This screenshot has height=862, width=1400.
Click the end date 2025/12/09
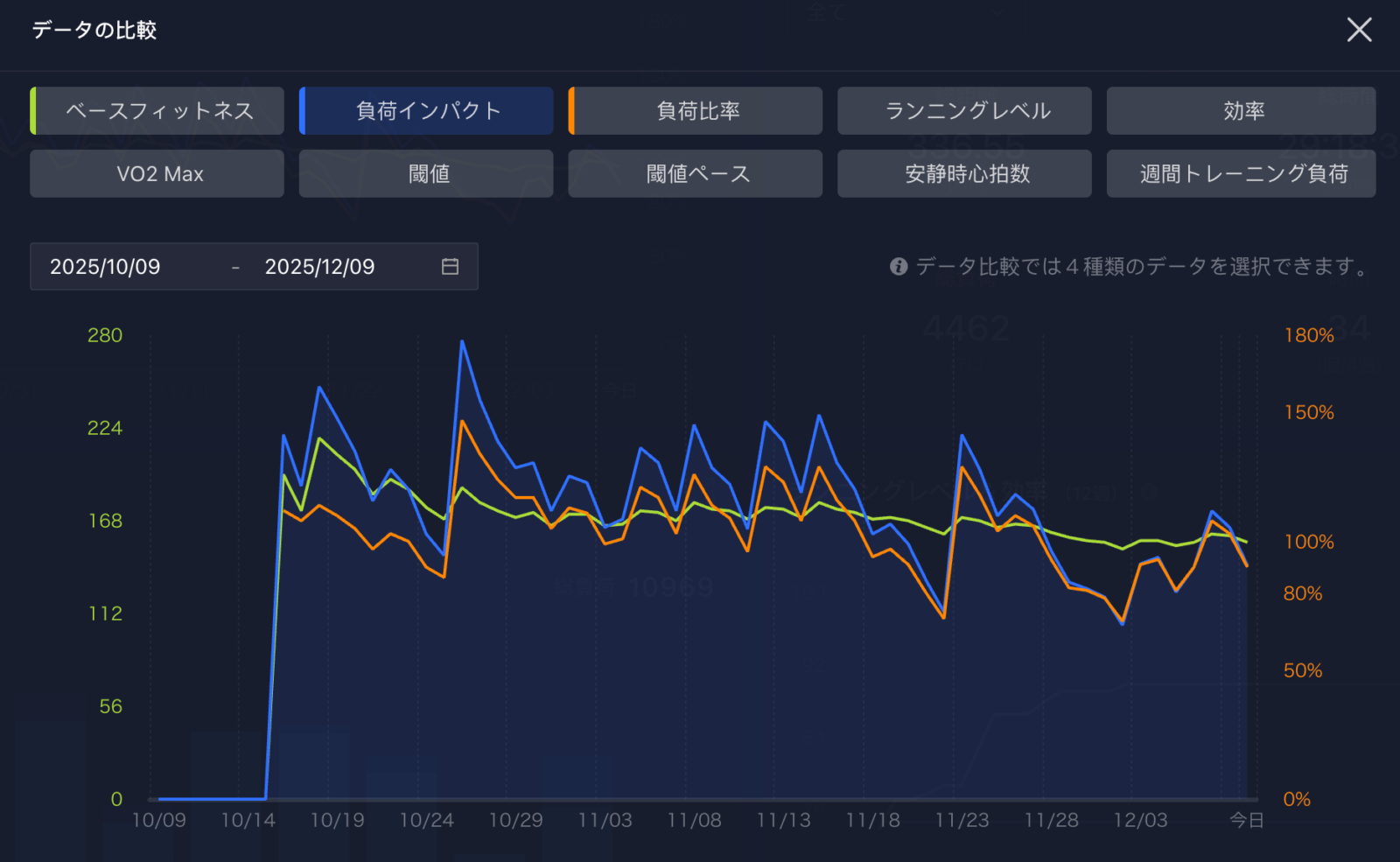pyautogui.click(x=319, y=267)
